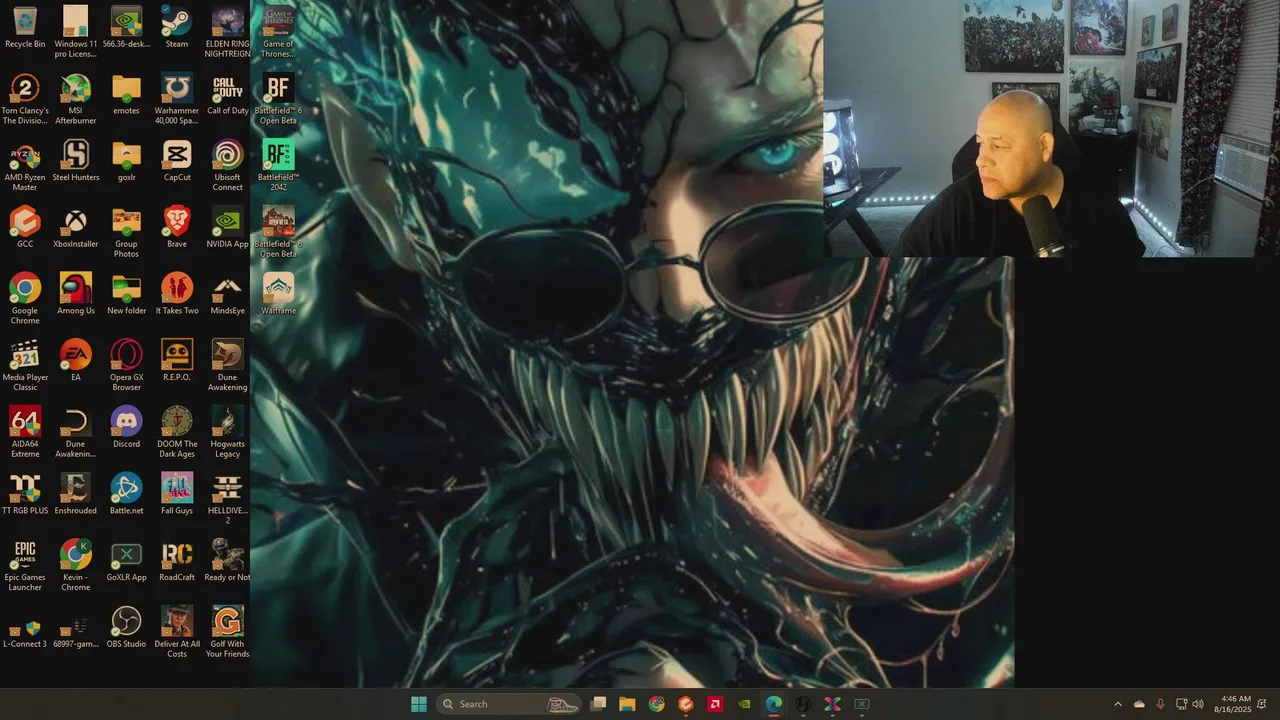The width and height of the screenshot is (1280, 720).
Task: Open AIDA64 Extreme shortcut
Action: tap(25, 432)
